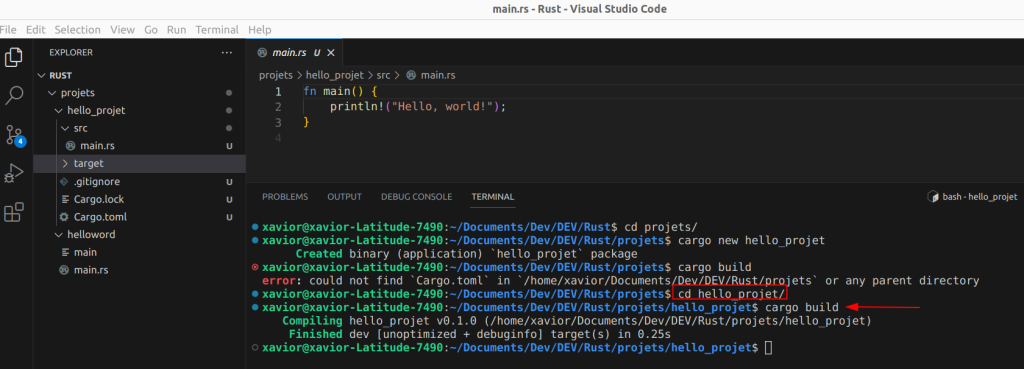Open the Run and Debug icon
Image resolution: width=1024 pixels, height=369 pixels.
14,174
